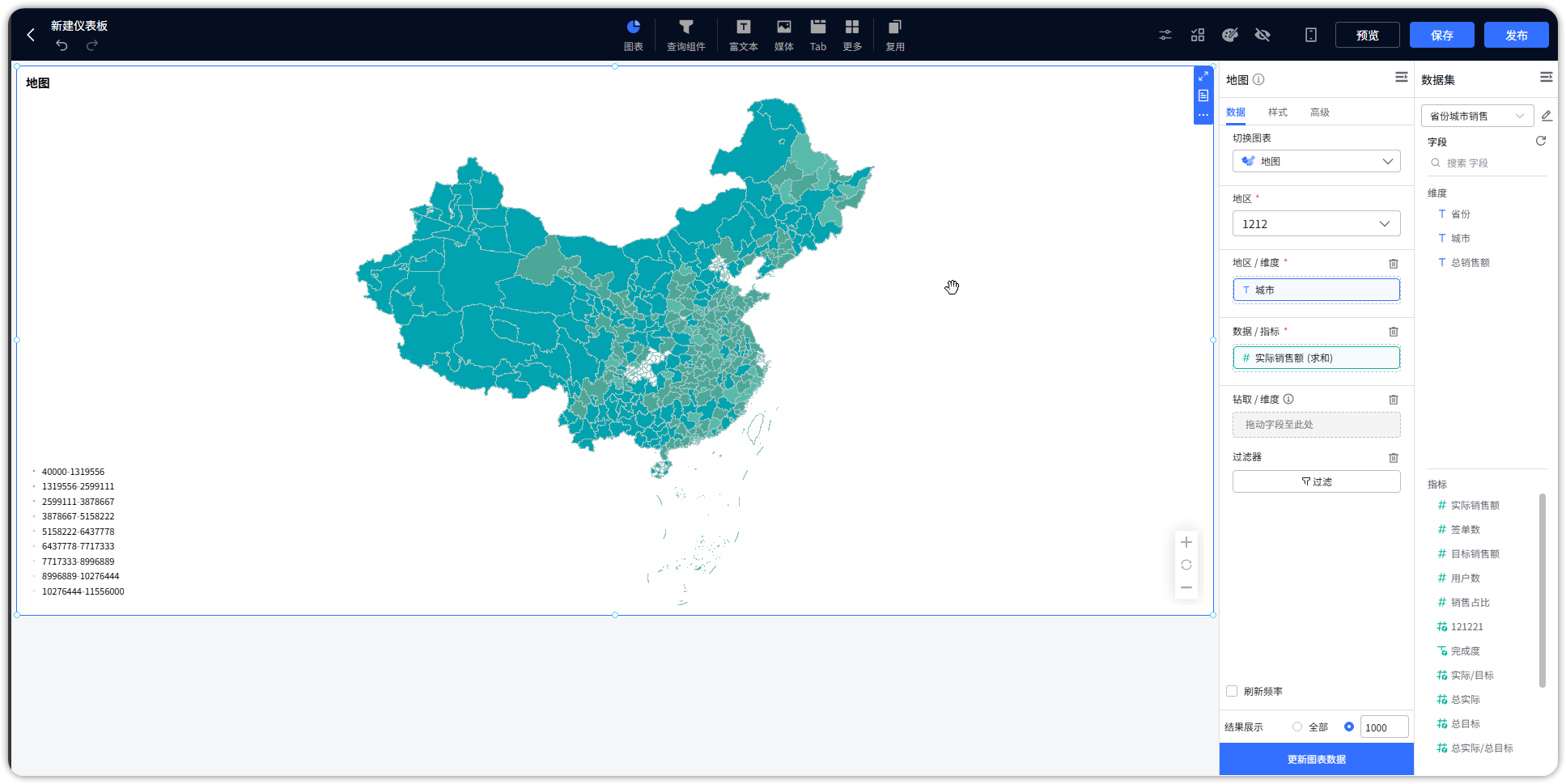Enable the 刷新频率 checkbox

click(x=1232, y=691)
